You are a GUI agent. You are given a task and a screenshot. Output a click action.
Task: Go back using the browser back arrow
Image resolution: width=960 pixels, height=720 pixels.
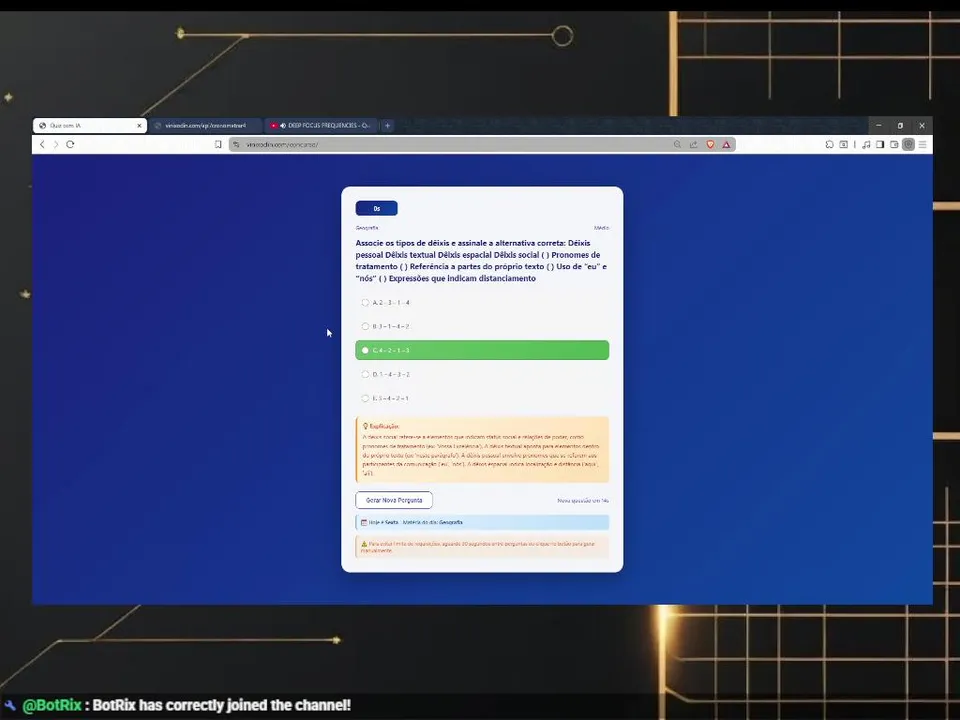coord(42,144)
